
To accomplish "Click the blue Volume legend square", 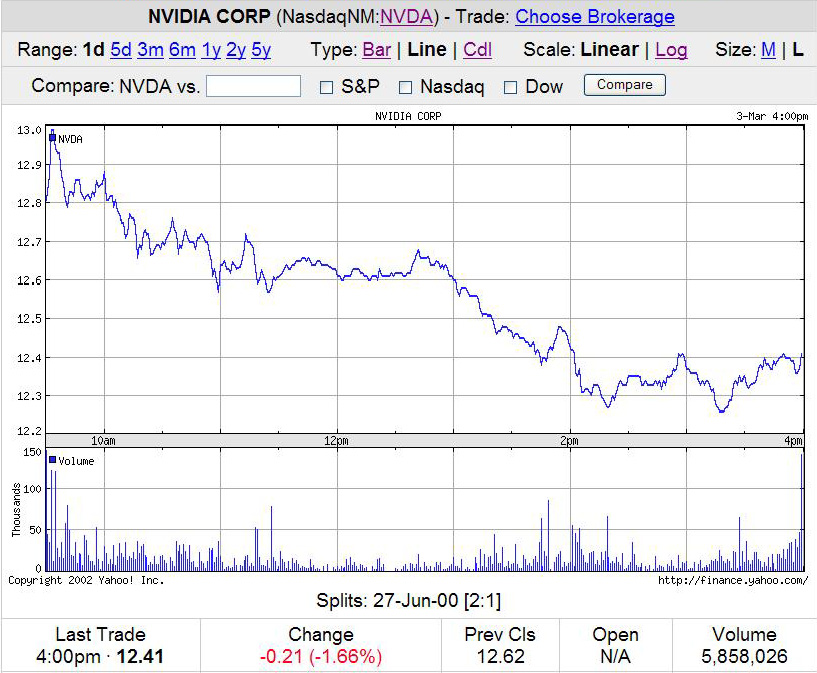I will tap(52, 460).
